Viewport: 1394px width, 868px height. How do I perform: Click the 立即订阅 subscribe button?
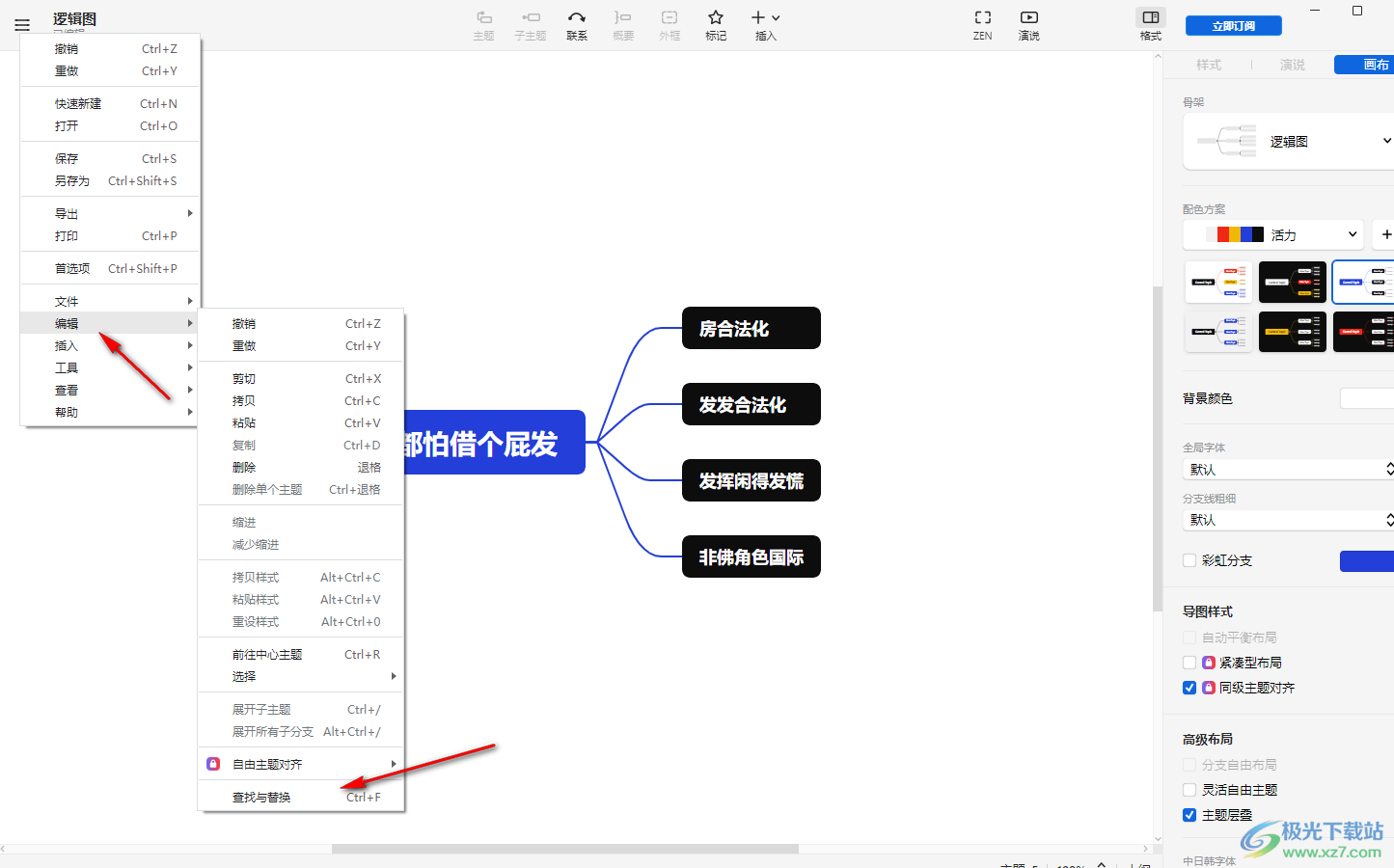pyautogui.click(x=1234, y=26)
